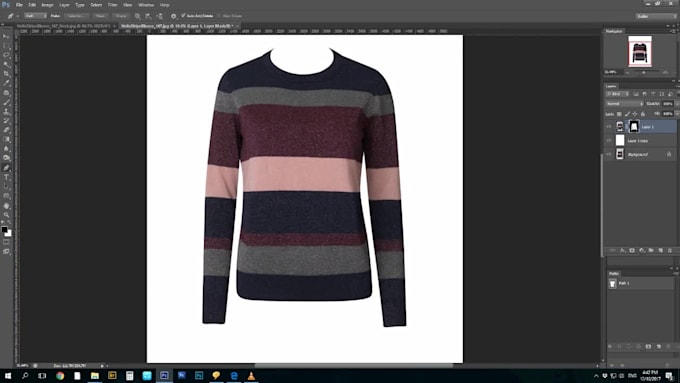Image resolution: width=680 pixels, height=383 pixels.
Task: Select the Crop tool
Action: tap(6, 74)
